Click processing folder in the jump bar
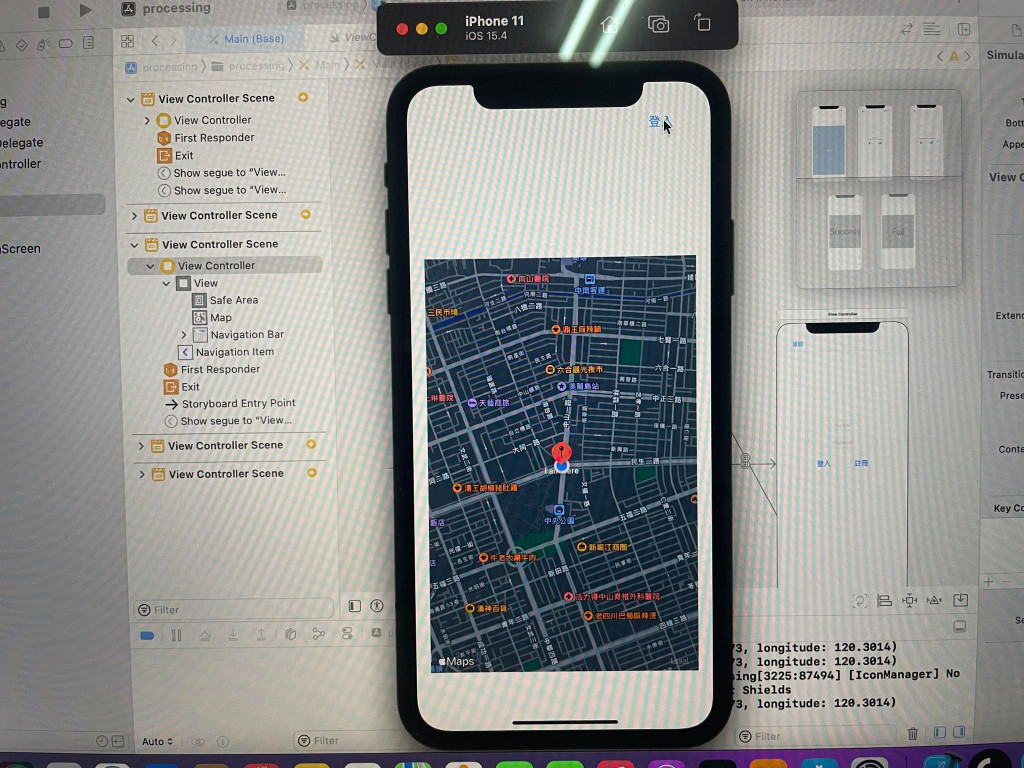Image resolution: width=1024 pixels, height=768 pixels. pos(249,65)
